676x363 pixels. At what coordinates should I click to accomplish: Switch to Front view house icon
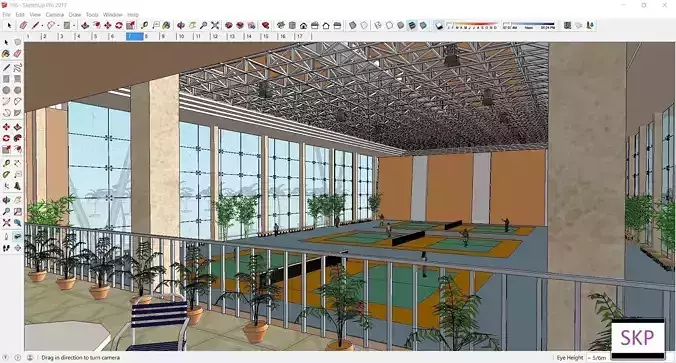click(304, 25)
